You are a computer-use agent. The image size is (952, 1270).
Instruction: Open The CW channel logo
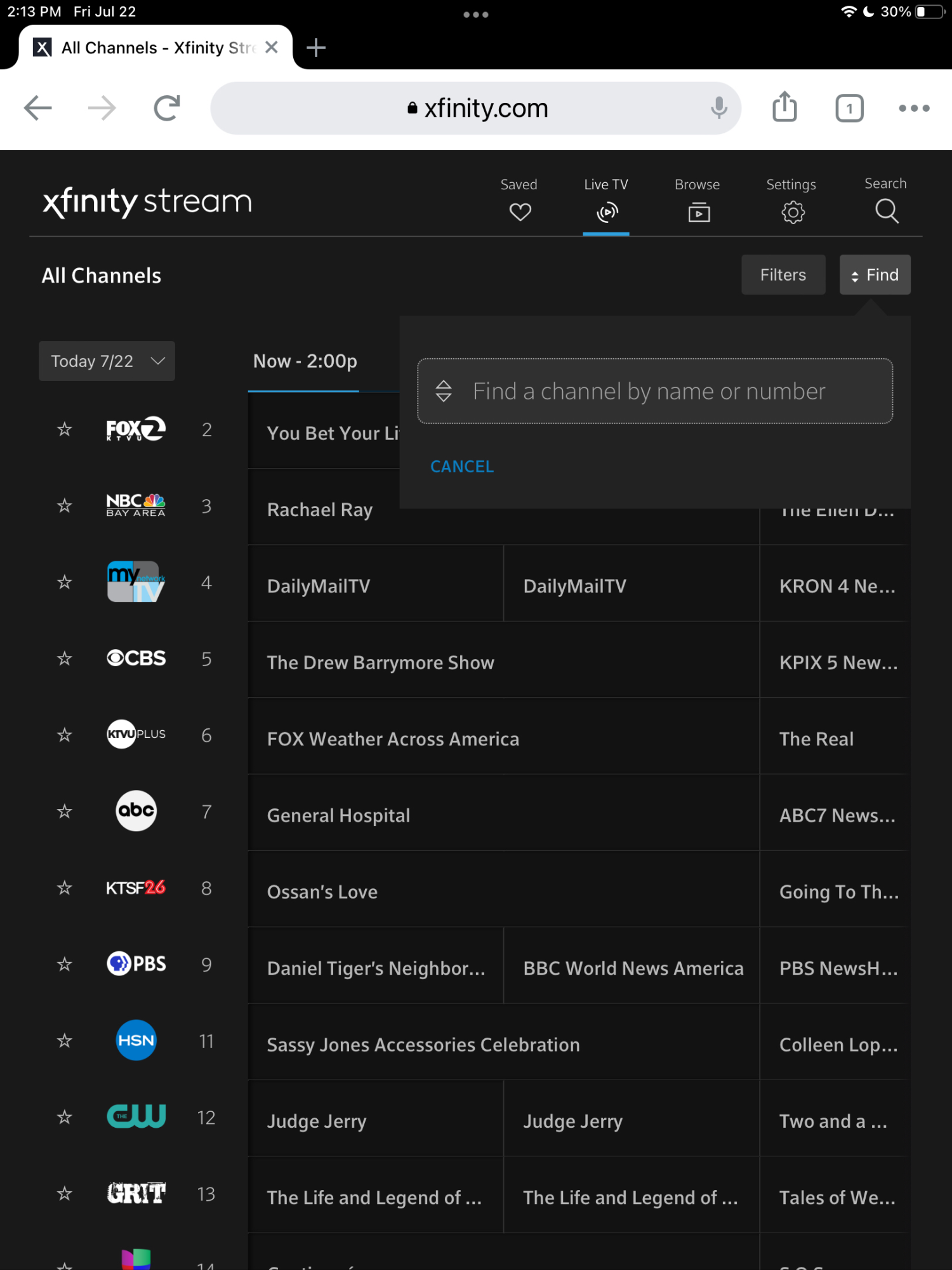[x=136, y=1116]
